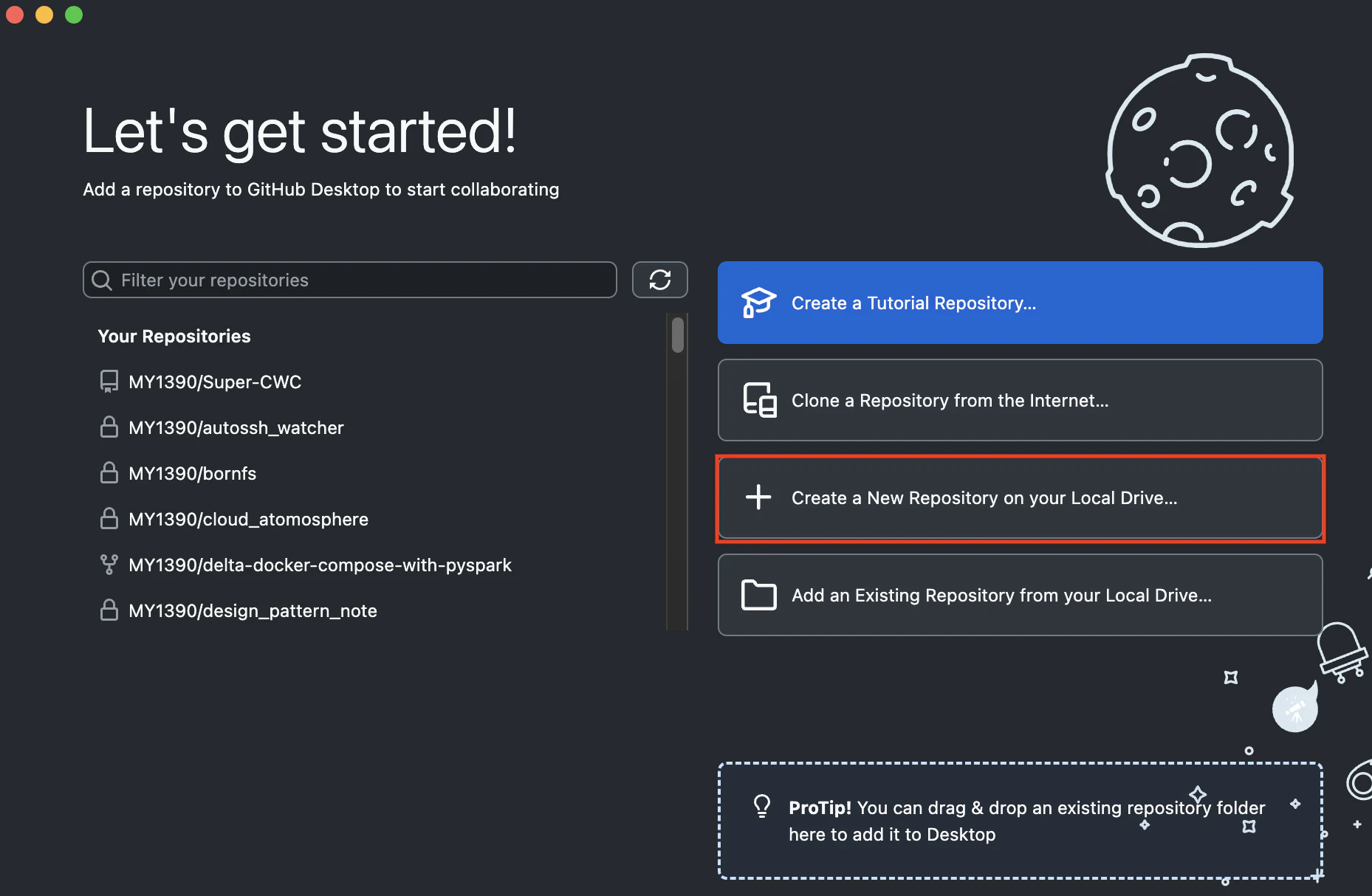This screenshot has height=896, width=1372.
Task: Click the lock icon beside MY1390/autossh_watcher
Action: (x=109, y=427)
